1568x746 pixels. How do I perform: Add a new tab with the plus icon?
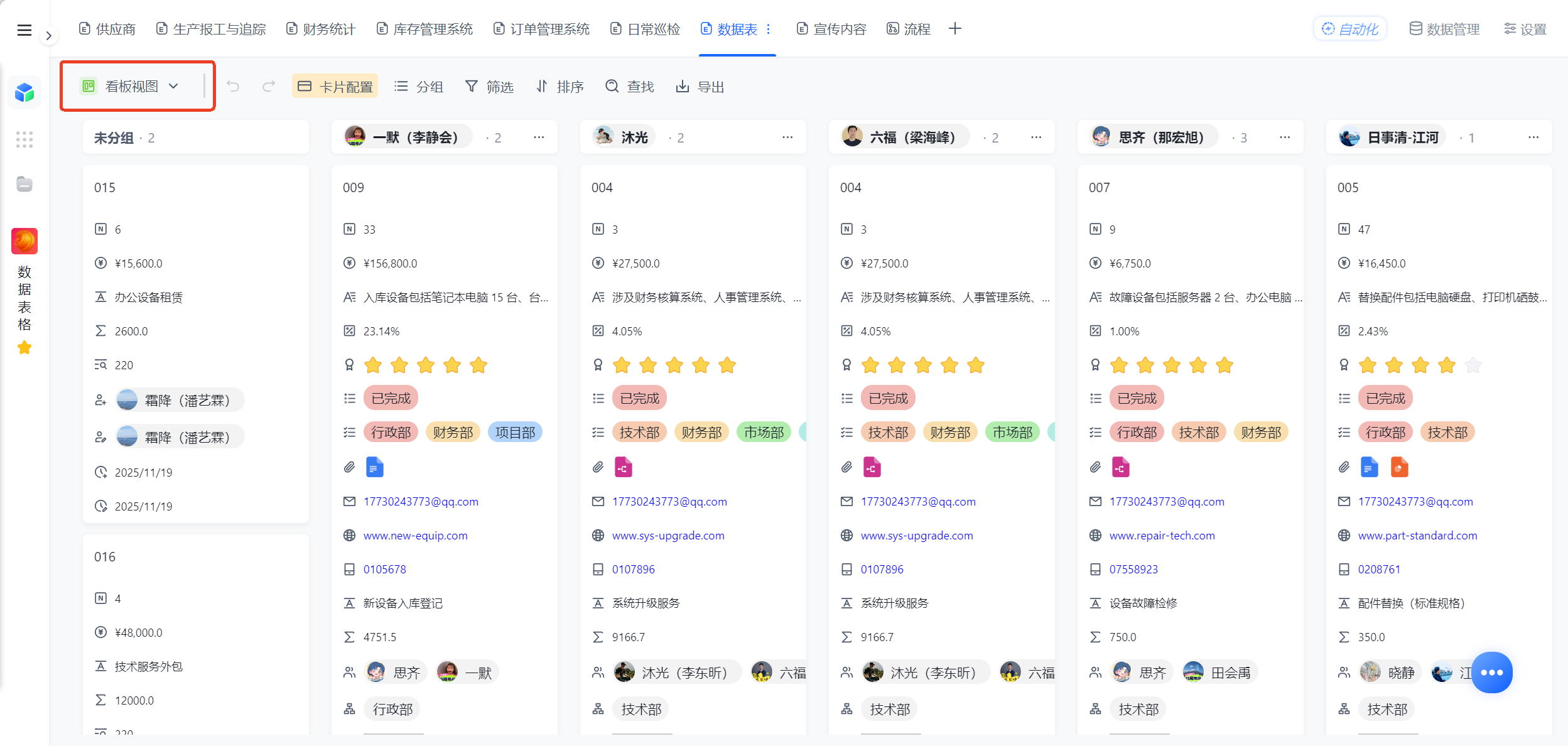coord(955,29)
